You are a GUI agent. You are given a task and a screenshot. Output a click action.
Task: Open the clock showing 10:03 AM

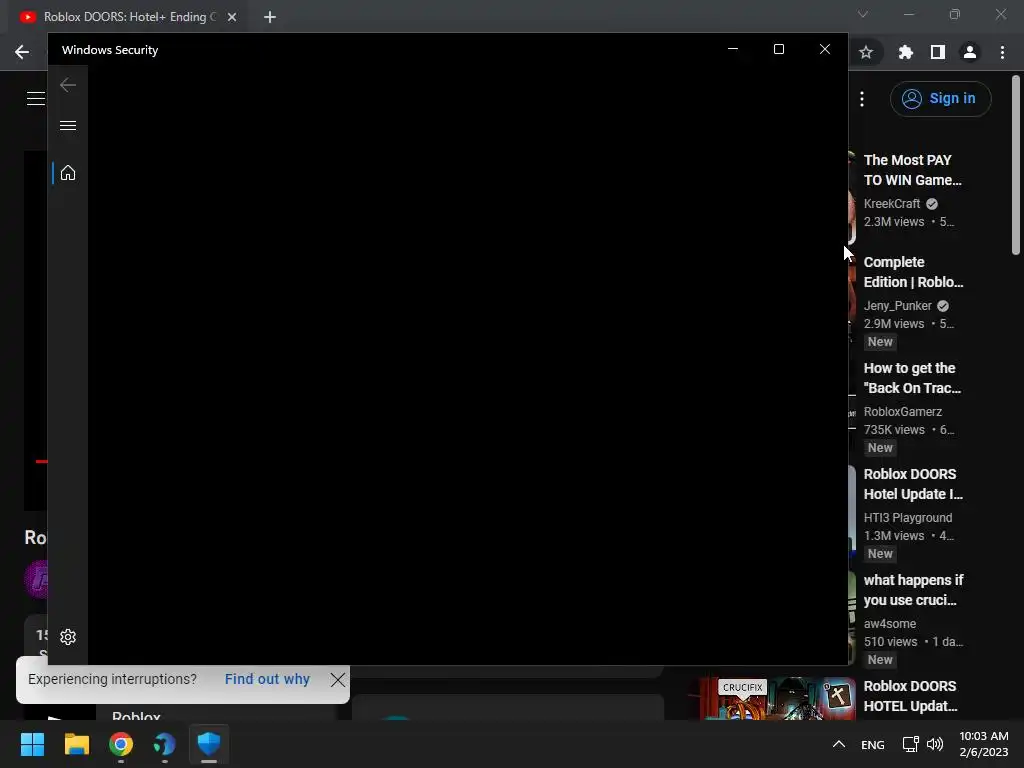click(984, 744)
